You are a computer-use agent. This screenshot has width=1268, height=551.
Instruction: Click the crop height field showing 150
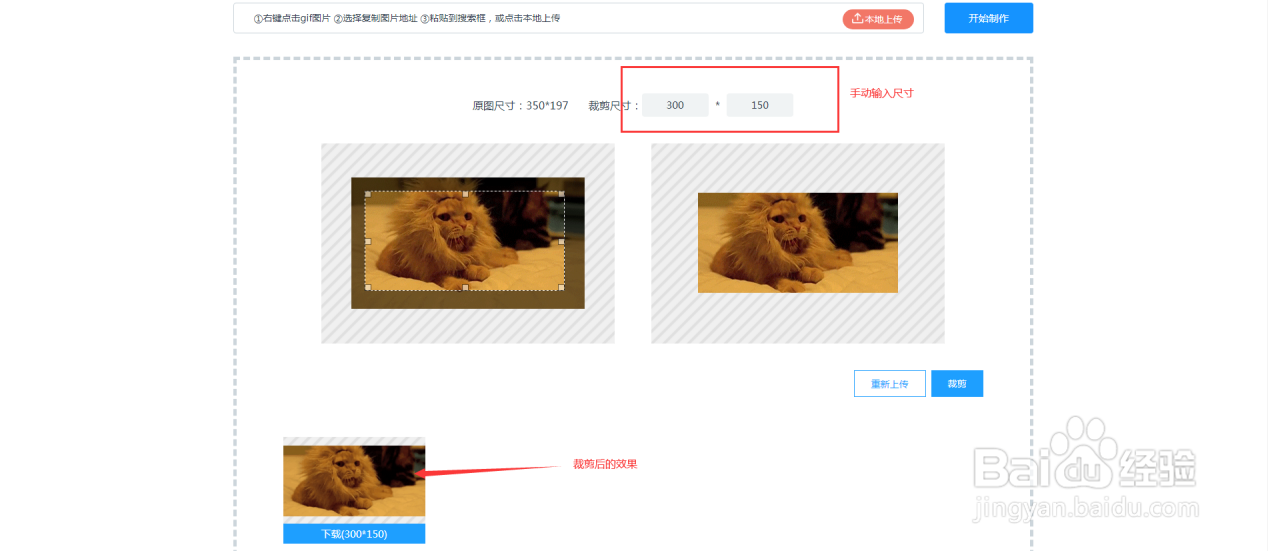coord(760,105)
